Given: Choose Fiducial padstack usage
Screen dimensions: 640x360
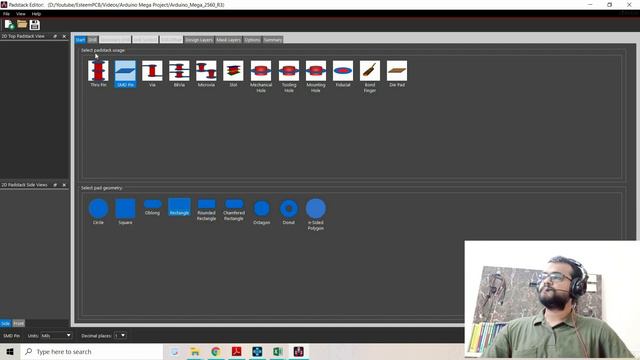Looking at the screenshot, I should [343, 73].
